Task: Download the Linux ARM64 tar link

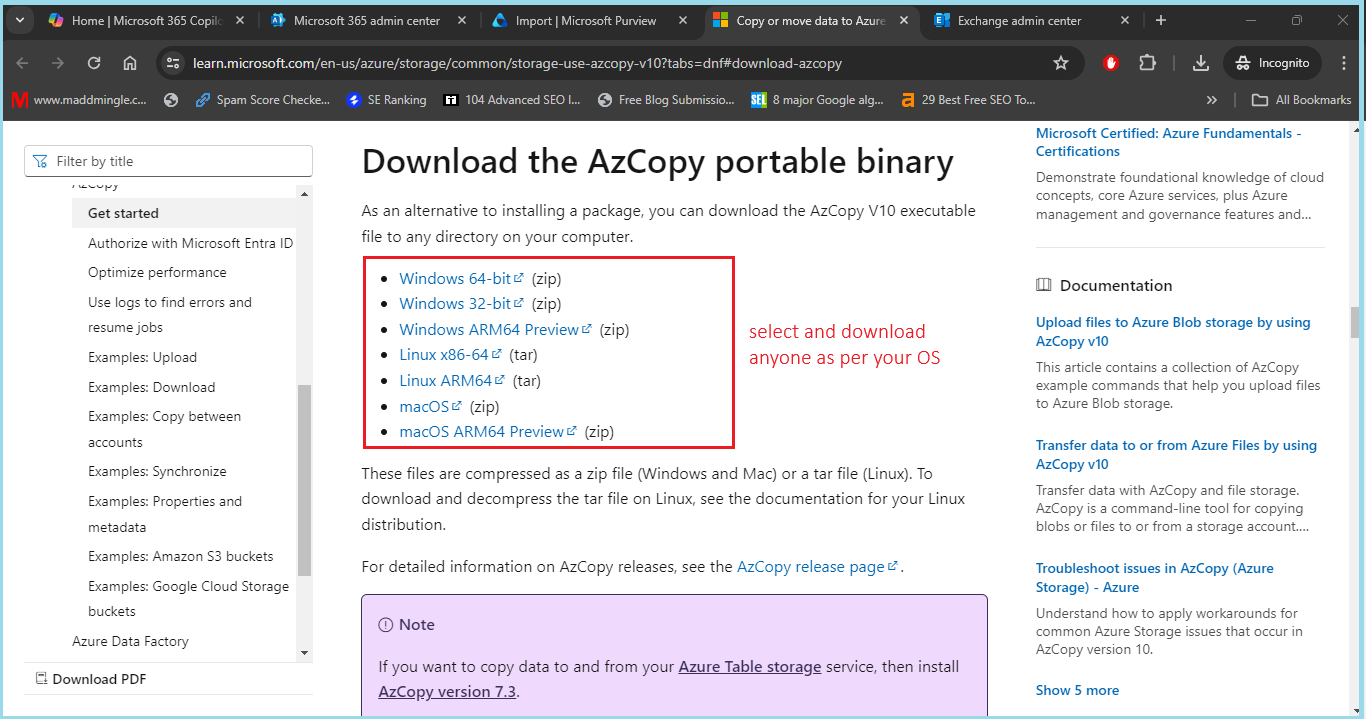Action: point(452,380)
